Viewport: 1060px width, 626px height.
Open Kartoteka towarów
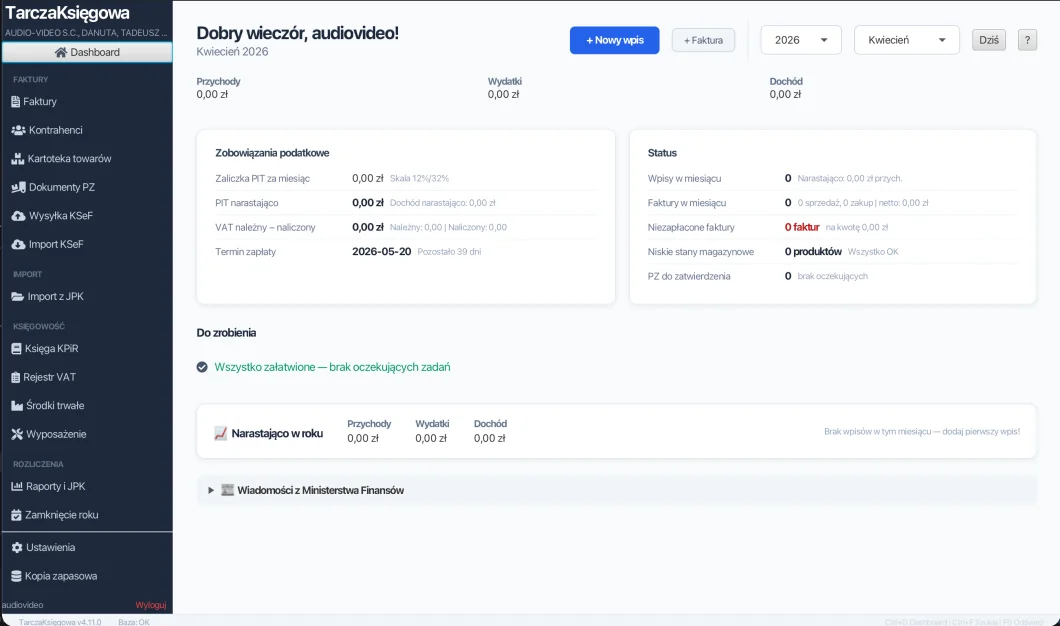point(68,158)
